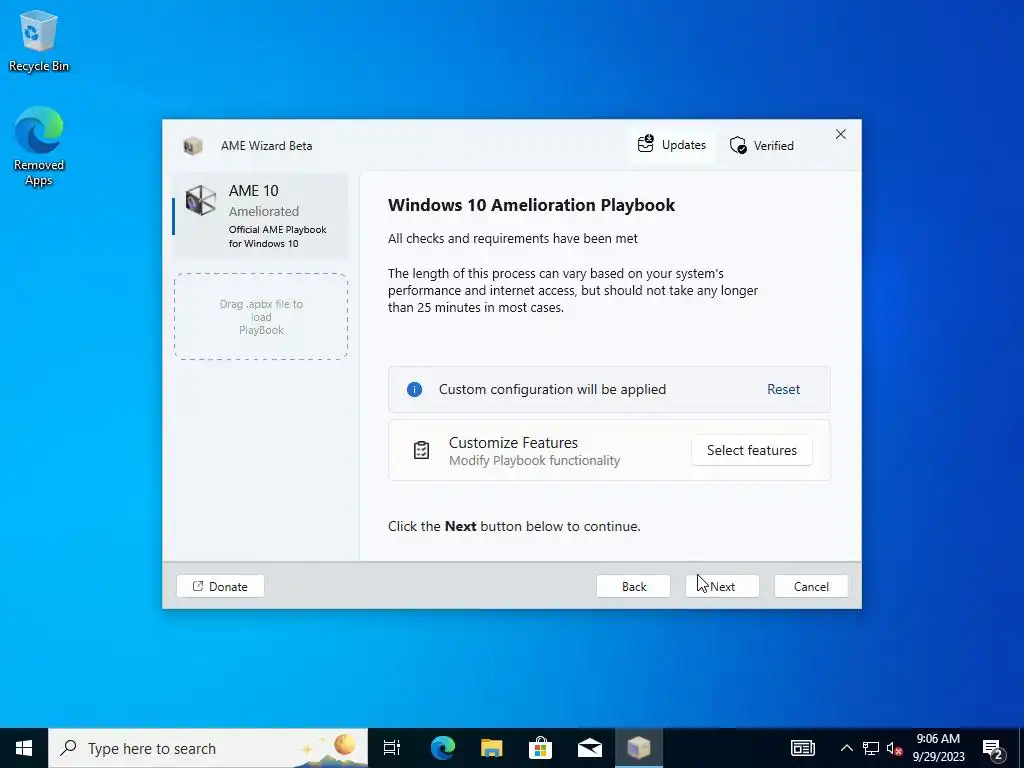
Task: Click the 'Modify Playbook functionality' subtitle
Action: coord(534,460)
